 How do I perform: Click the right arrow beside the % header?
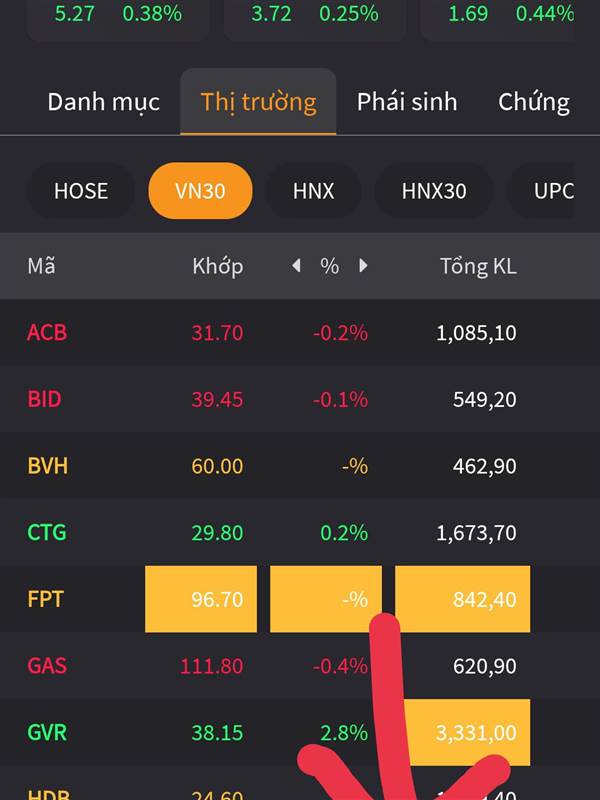[x=363, y=266]
